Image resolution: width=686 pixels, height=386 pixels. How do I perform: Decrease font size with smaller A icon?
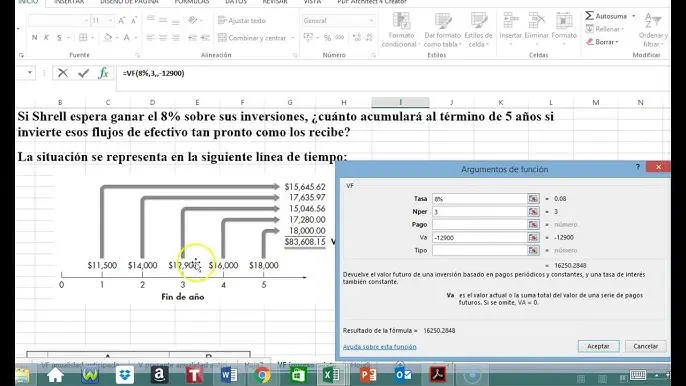pyautogui.click(x=134, y=20)
